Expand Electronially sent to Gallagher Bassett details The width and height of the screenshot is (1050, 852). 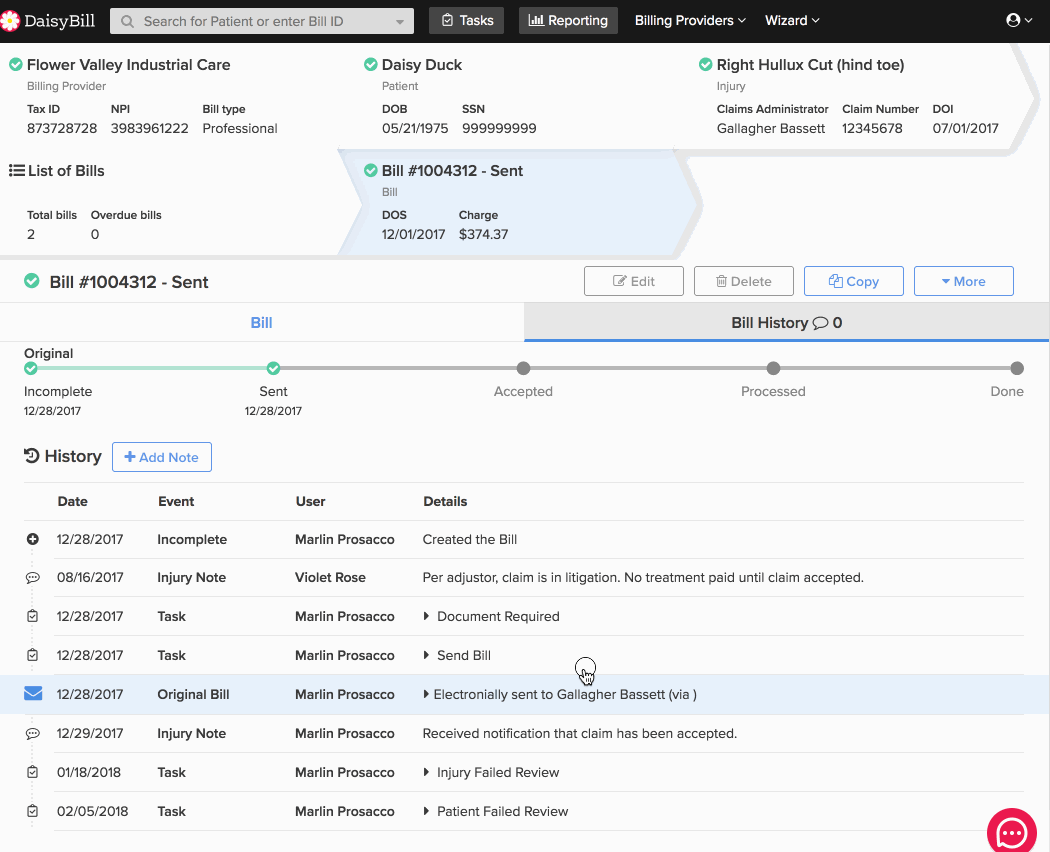[426, 695]
